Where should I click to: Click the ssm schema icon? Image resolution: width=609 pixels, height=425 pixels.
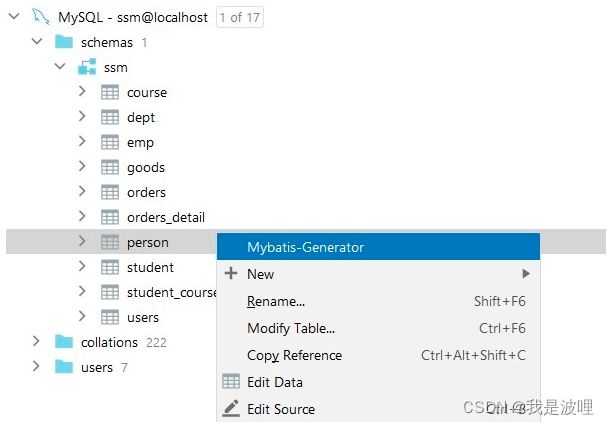click(87, 67)
